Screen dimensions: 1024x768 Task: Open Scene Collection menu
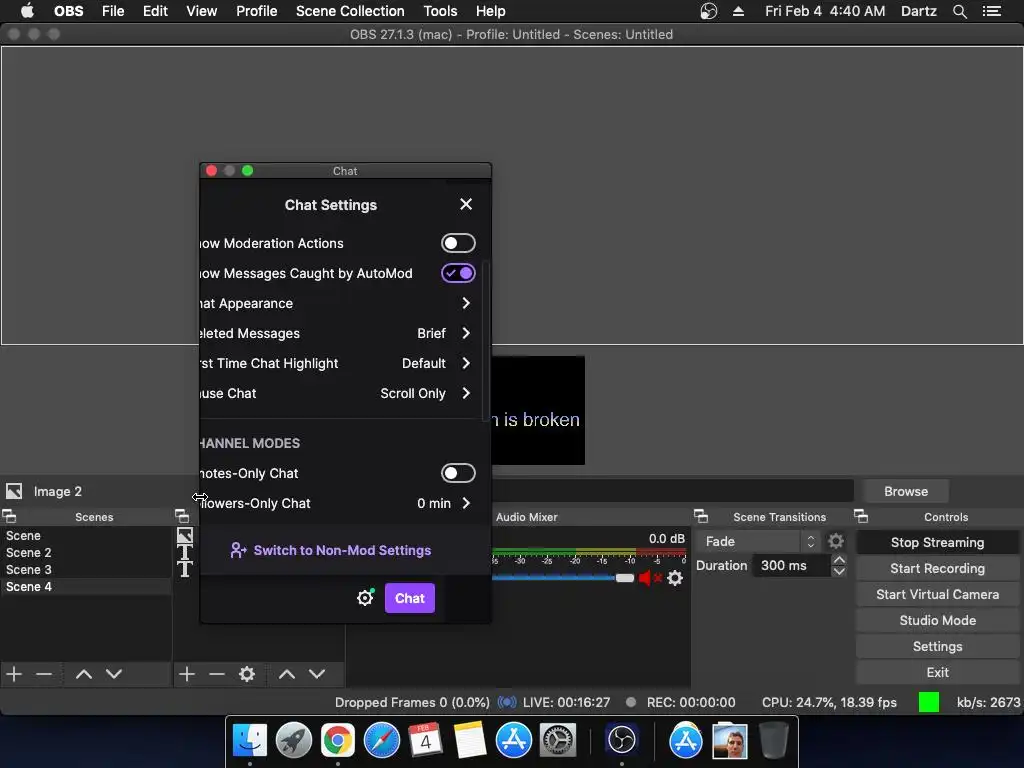(x=350, y=11)
